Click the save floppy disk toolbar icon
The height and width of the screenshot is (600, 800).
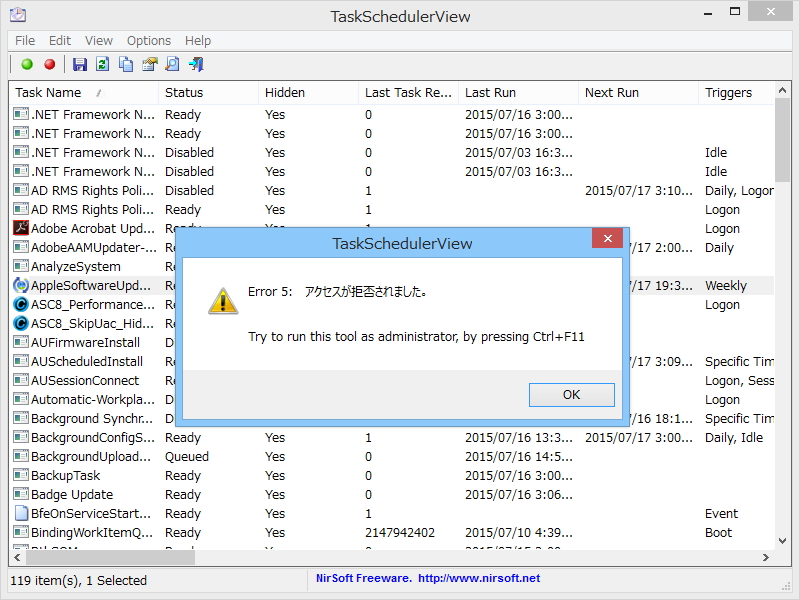point(80,64)
